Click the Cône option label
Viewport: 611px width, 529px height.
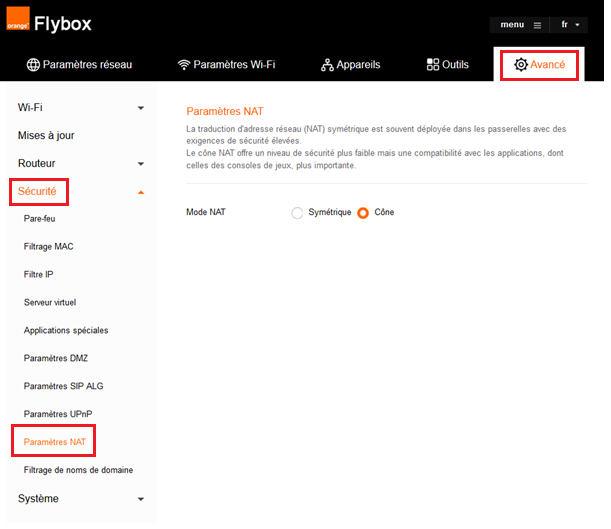(384, 212)
